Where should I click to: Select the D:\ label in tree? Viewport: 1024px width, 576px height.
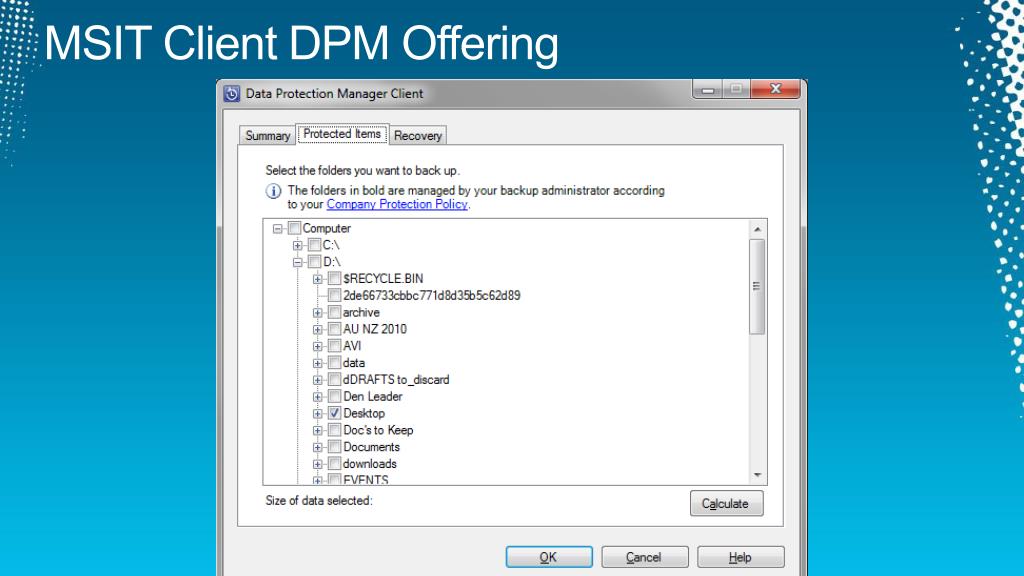tap(332, 262)
